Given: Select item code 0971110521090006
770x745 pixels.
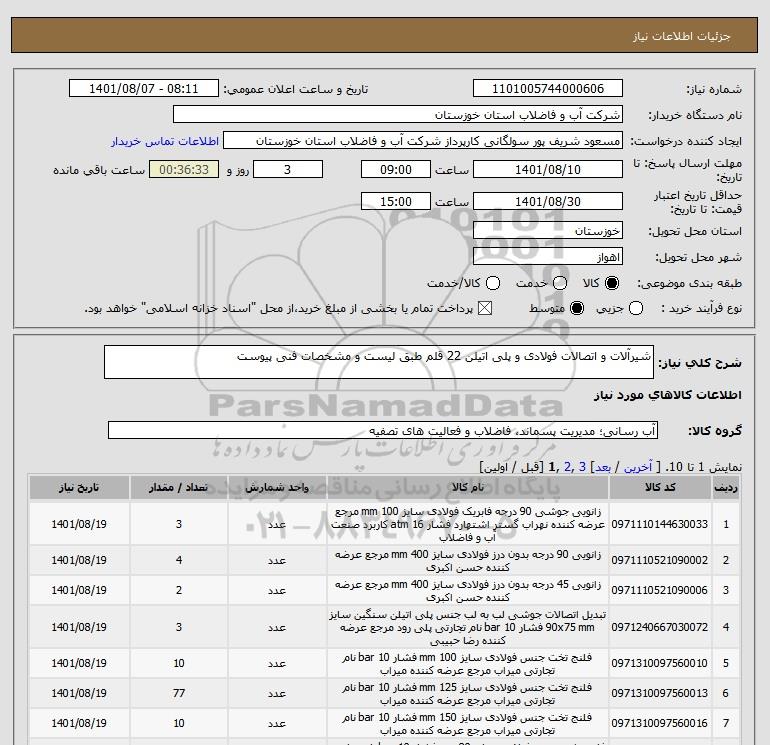Looking at the screenshot, I should pyautogui.click(x=660, y=590).
